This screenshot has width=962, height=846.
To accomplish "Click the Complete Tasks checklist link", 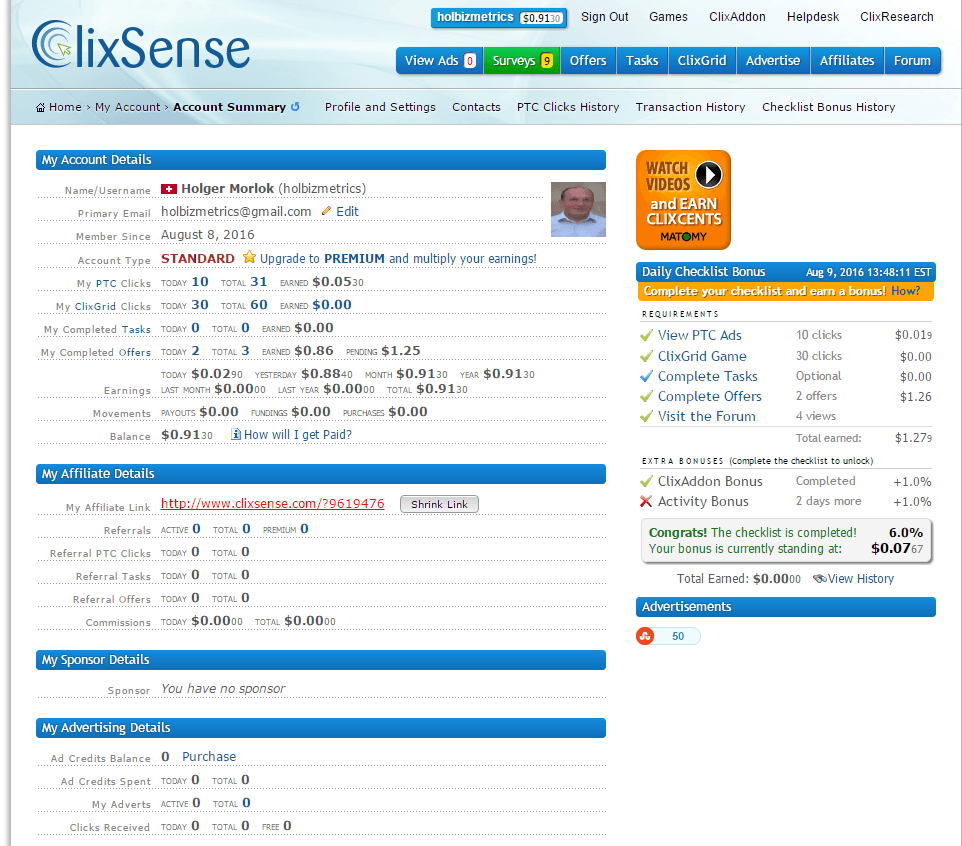I will click(x=707, y=376).
